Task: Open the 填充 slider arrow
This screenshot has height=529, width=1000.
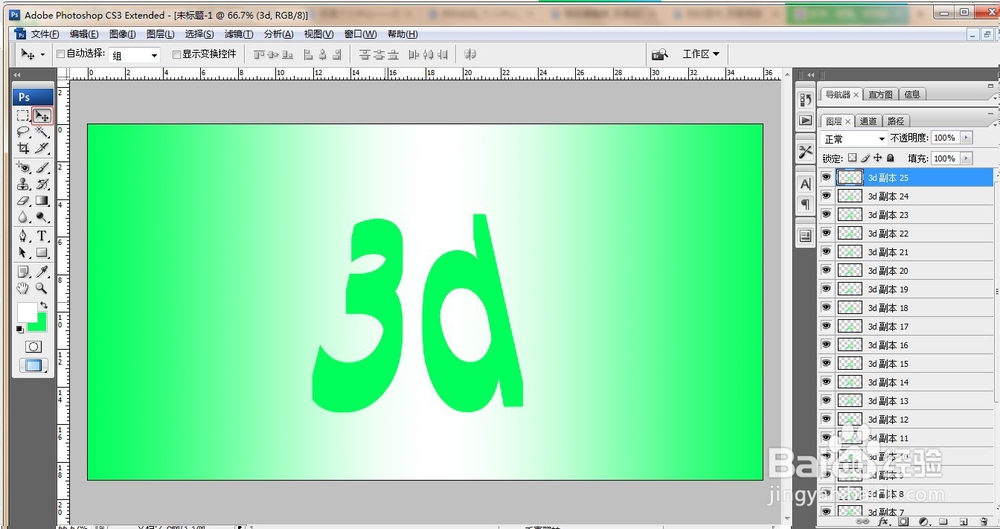Action: coord(967,158)
